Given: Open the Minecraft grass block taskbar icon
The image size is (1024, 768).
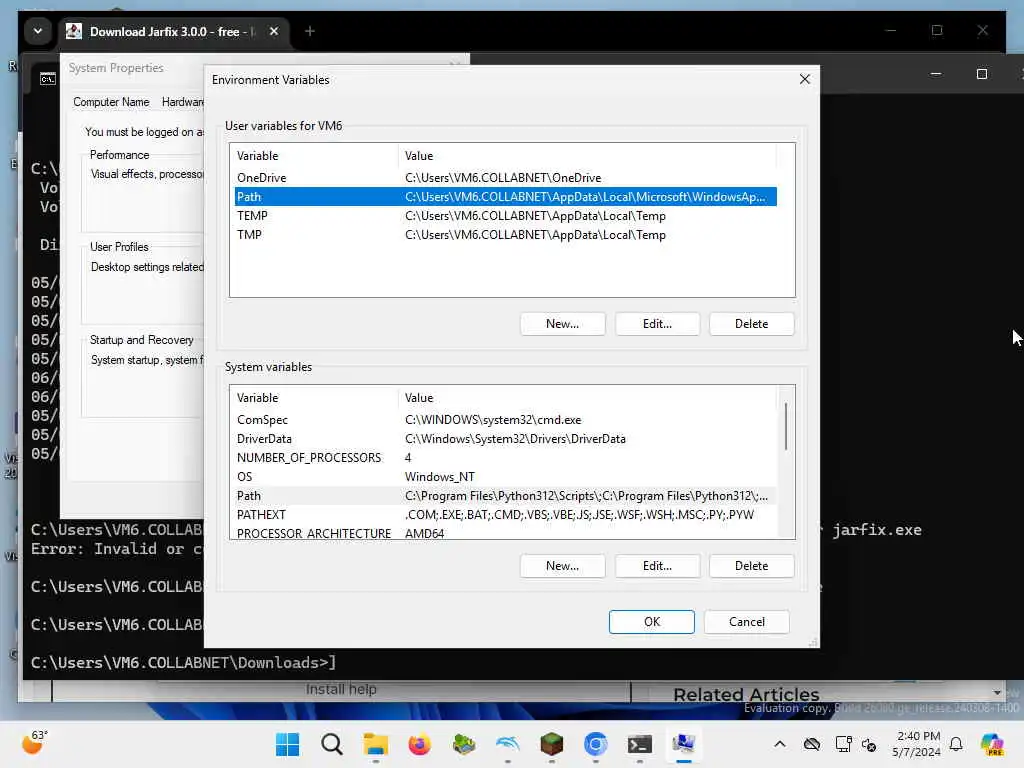Looking at the screenshot, I should (x=552, y=744).
